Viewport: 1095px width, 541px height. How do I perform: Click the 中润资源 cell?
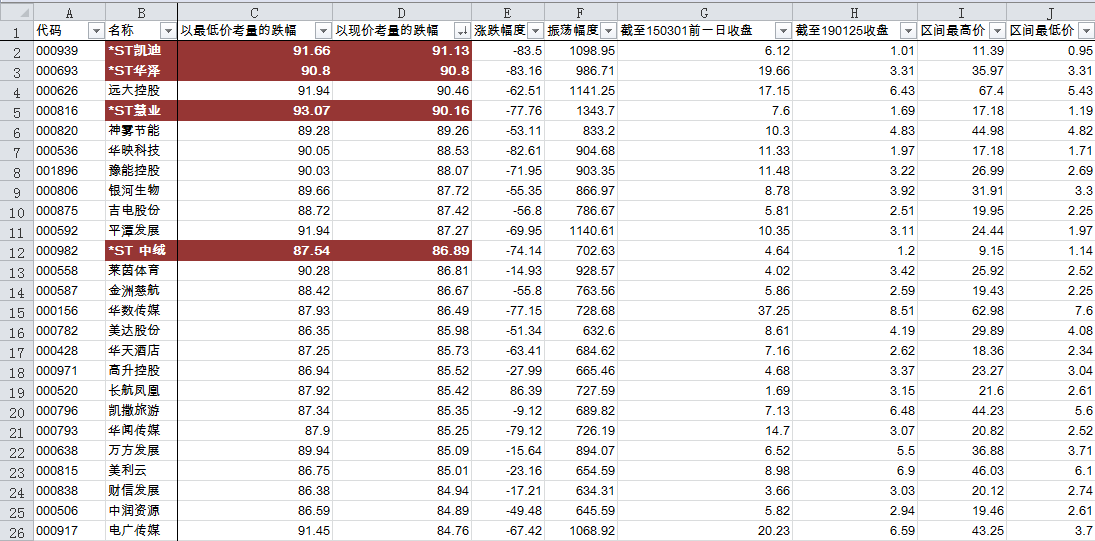pos(142,510)
